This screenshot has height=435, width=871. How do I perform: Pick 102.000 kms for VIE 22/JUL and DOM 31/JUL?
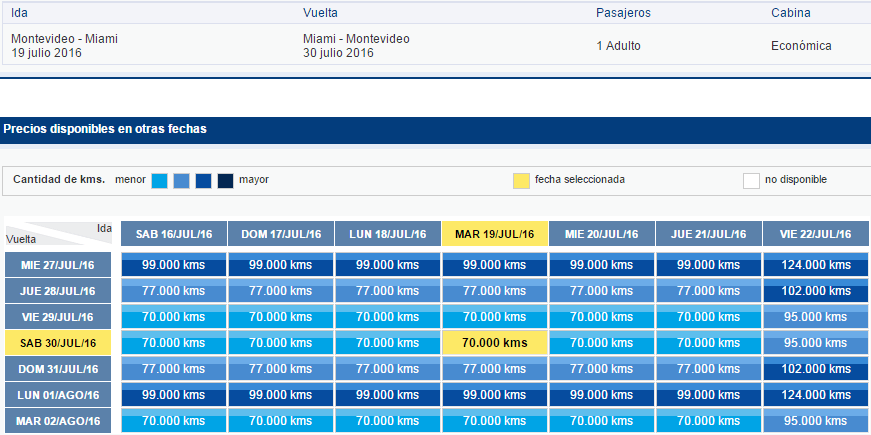coord(815,369)
